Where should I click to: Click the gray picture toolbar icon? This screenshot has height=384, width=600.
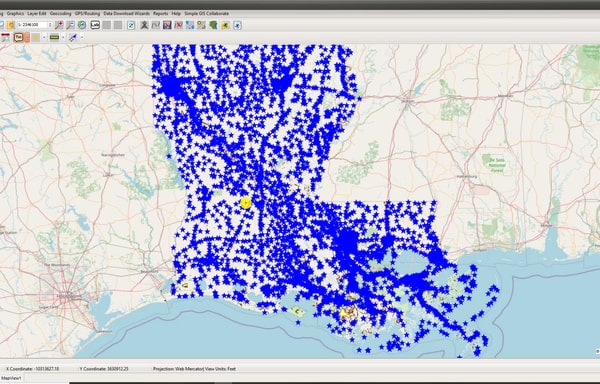[156, 25]
